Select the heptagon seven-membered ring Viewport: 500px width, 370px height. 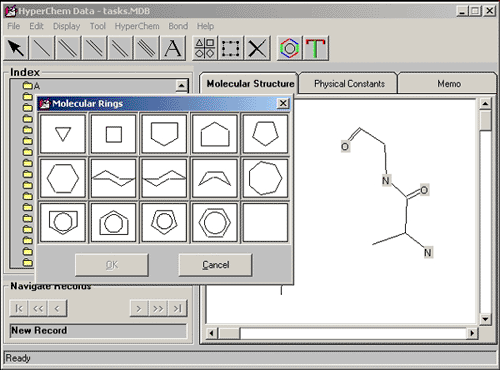pyautogui.click(x=265, y=178)
